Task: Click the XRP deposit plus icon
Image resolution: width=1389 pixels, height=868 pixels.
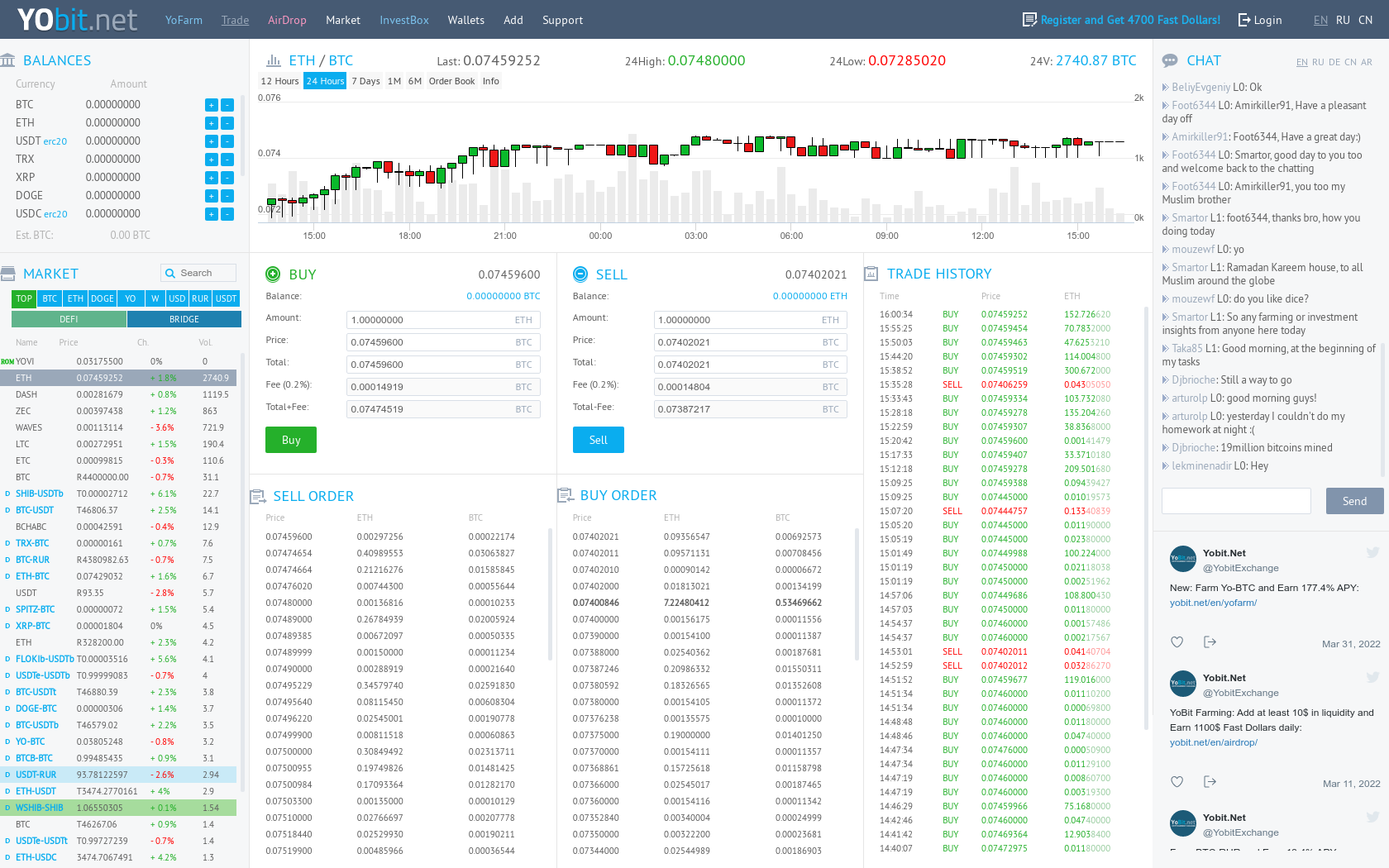Action: coord(212,178)
